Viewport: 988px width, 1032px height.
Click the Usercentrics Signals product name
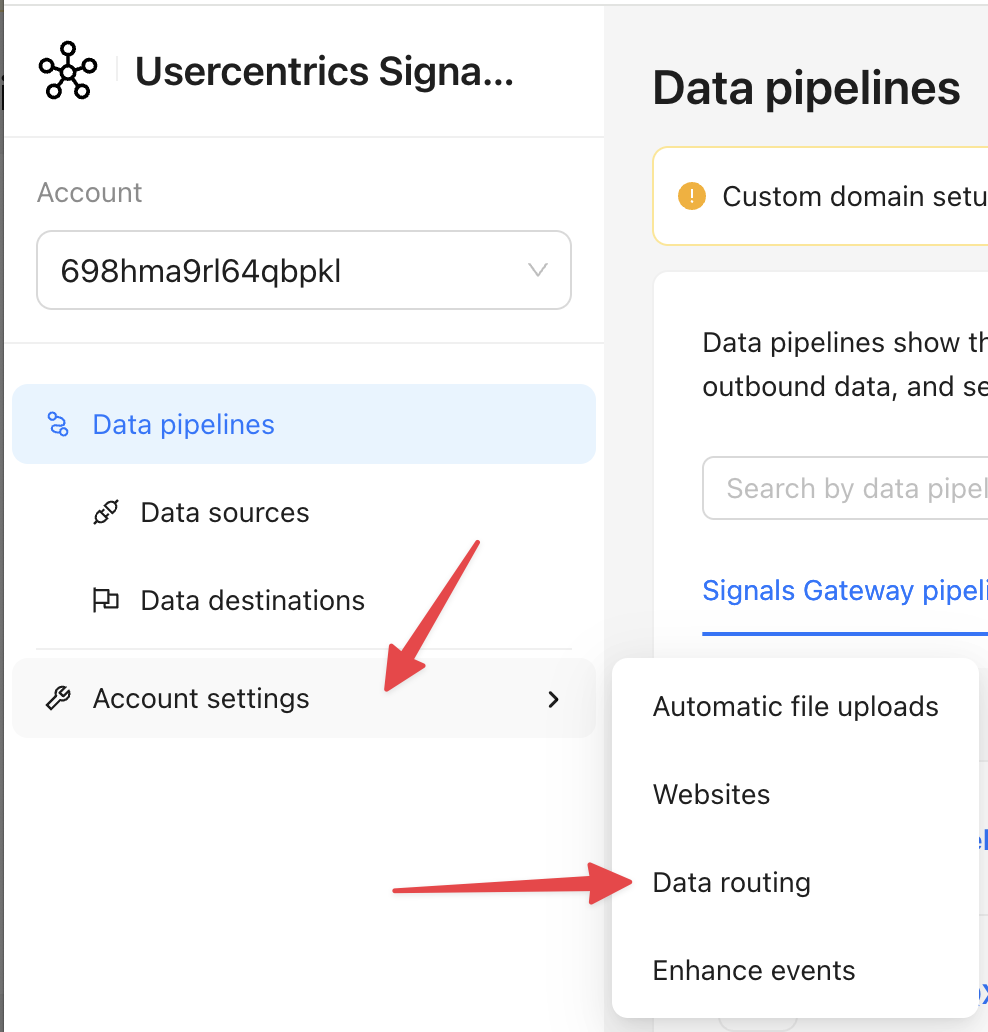click(x=324, y=72)
